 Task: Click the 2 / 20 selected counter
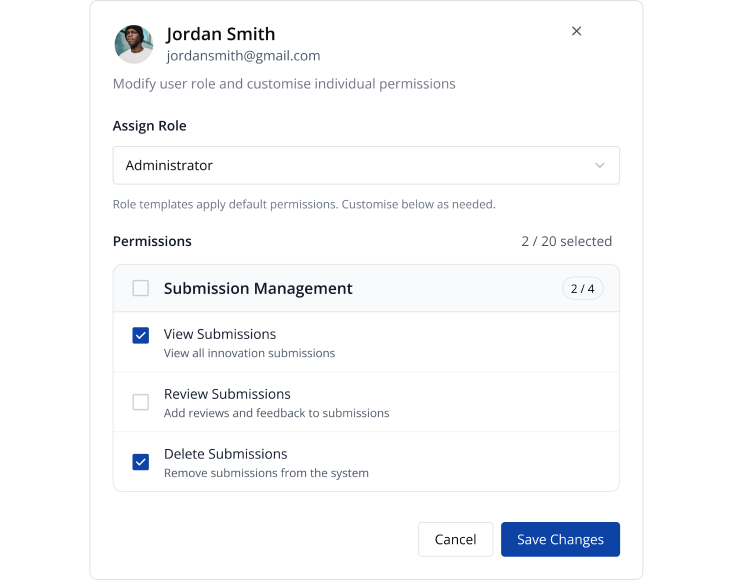(566, 241)
